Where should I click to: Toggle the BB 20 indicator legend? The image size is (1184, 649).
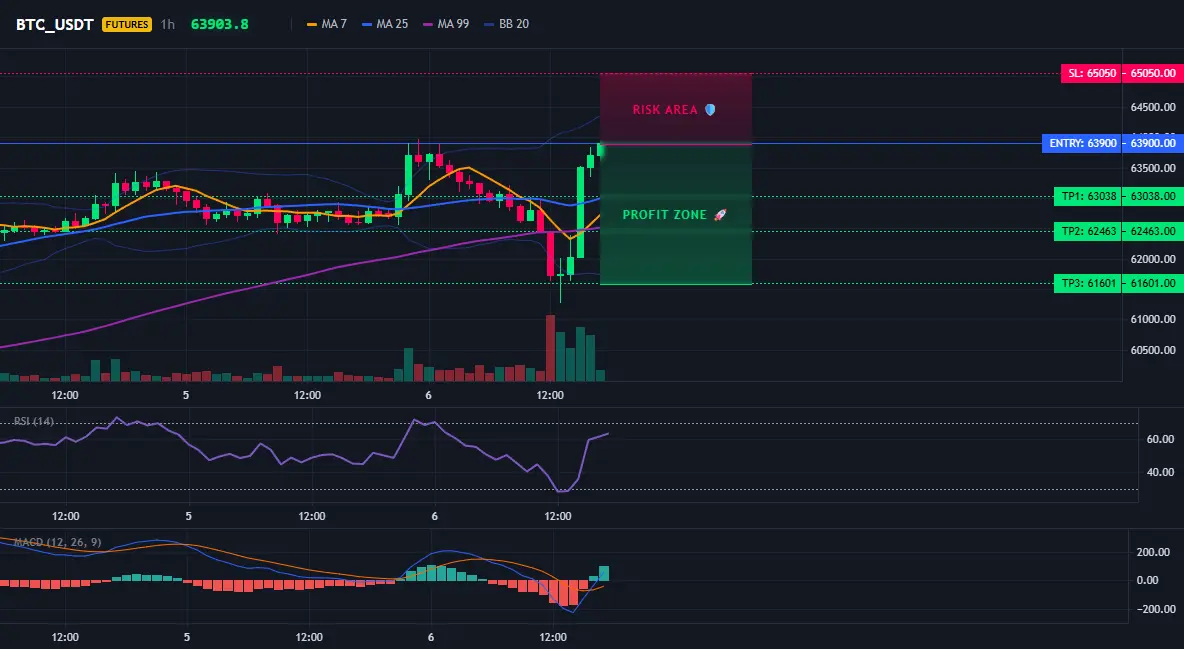pyautogui.click(x=507, y=24)
